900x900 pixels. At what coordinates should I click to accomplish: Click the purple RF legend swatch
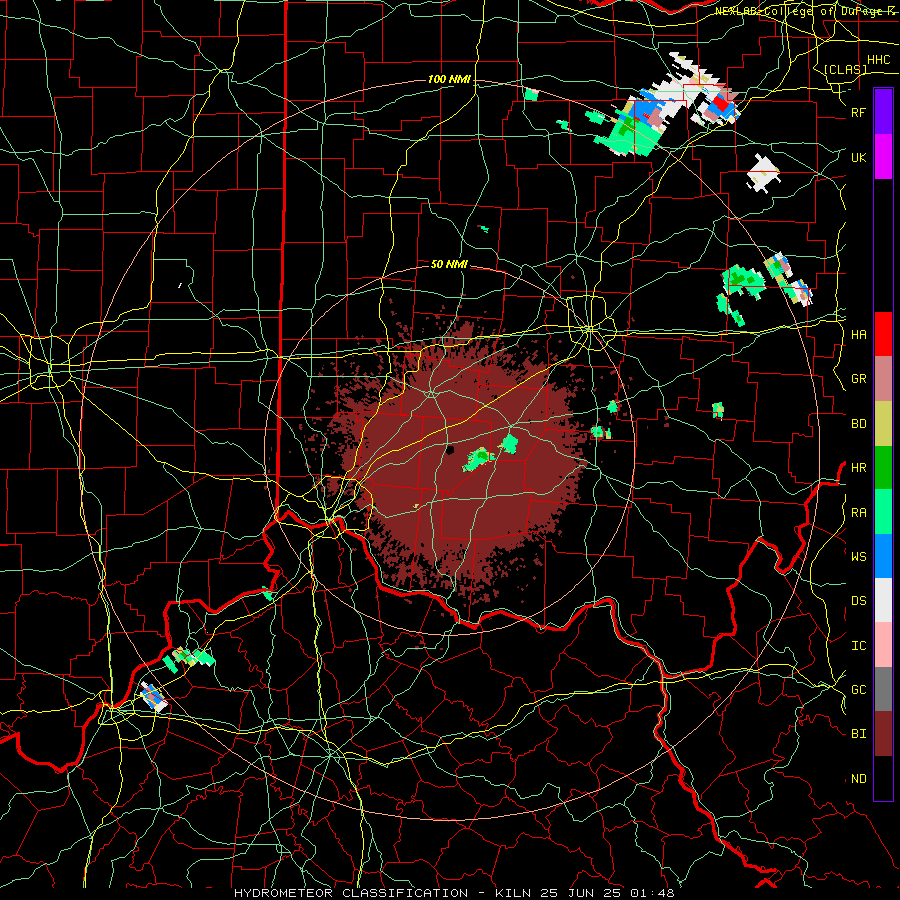click(x=883, y=112)
